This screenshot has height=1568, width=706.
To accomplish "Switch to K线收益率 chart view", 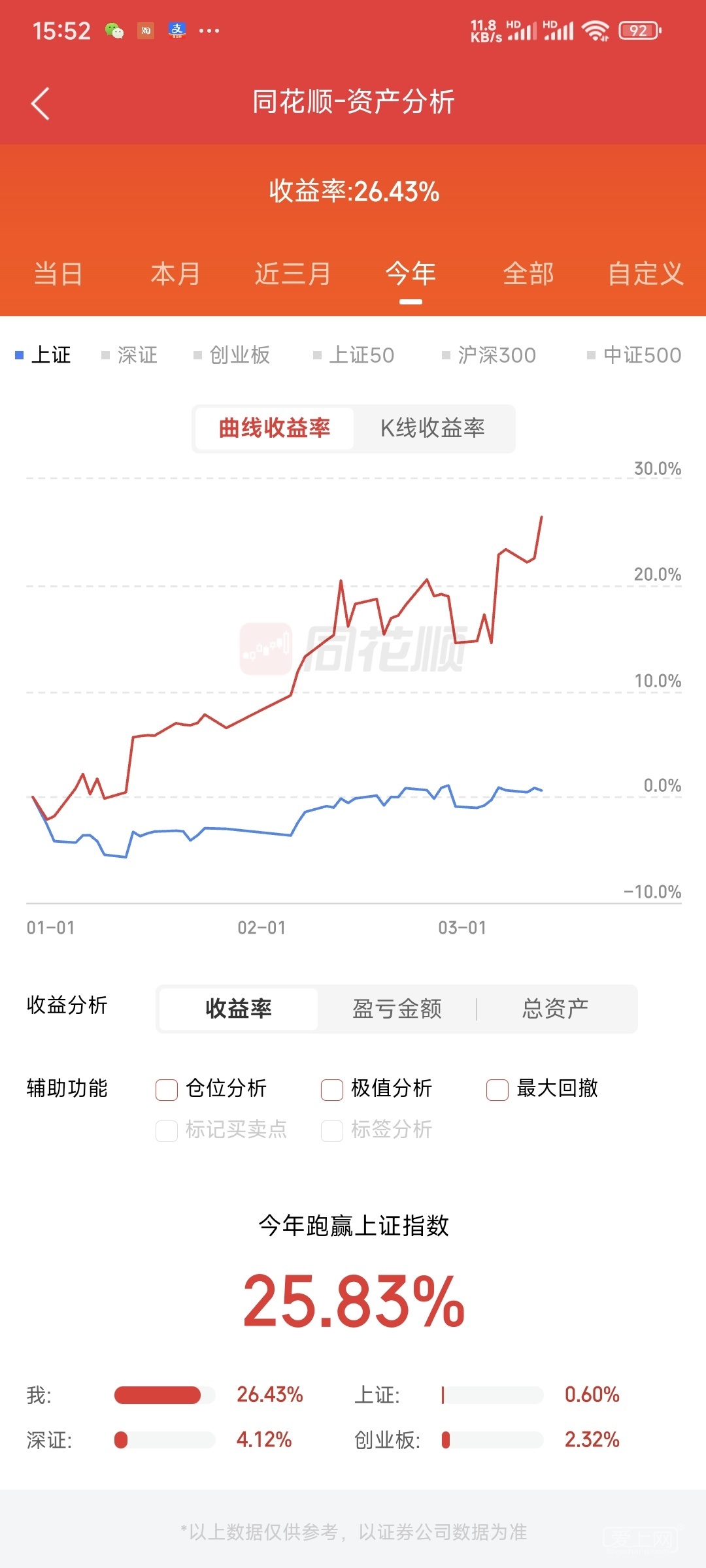I will click(433, 429).
